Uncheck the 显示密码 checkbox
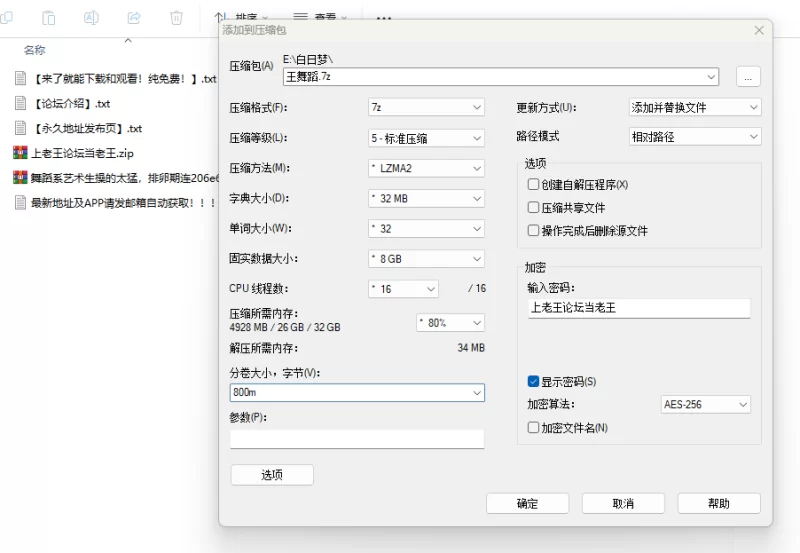The height and width of the screenshot is (553, 800). pos(533,381)
